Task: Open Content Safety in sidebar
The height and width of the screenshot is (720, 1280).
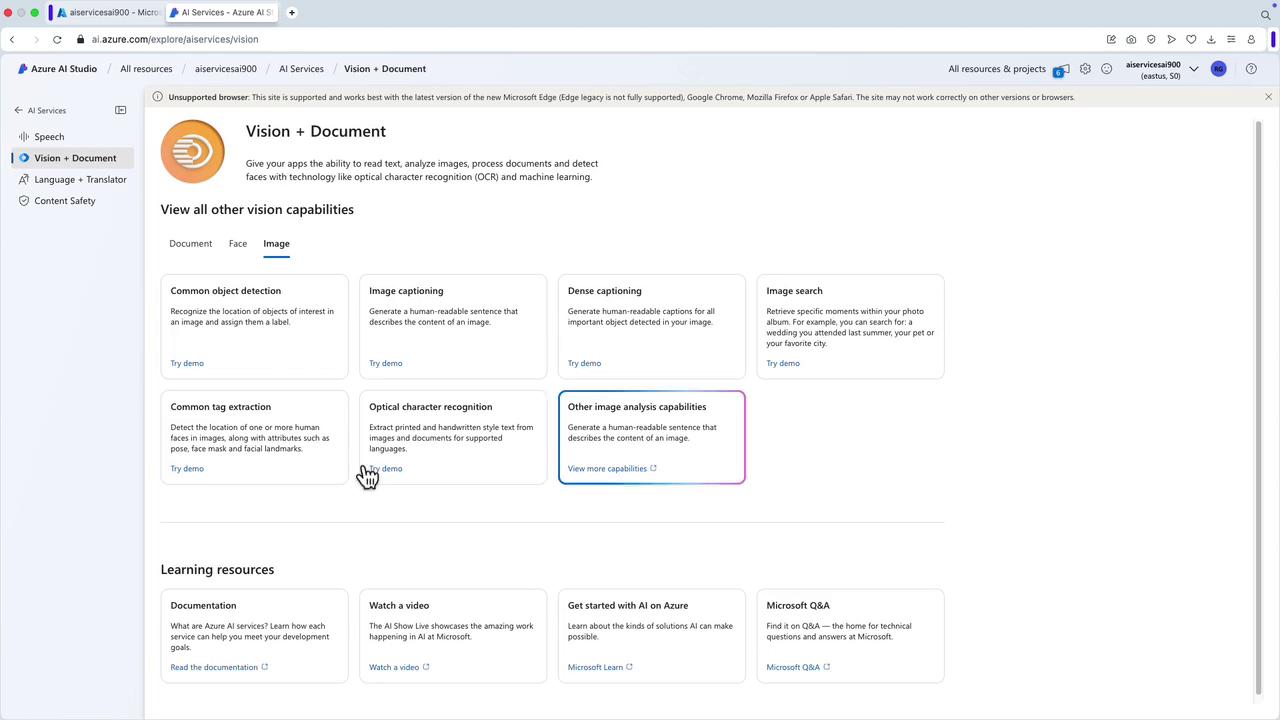Action: pos(65,201)
